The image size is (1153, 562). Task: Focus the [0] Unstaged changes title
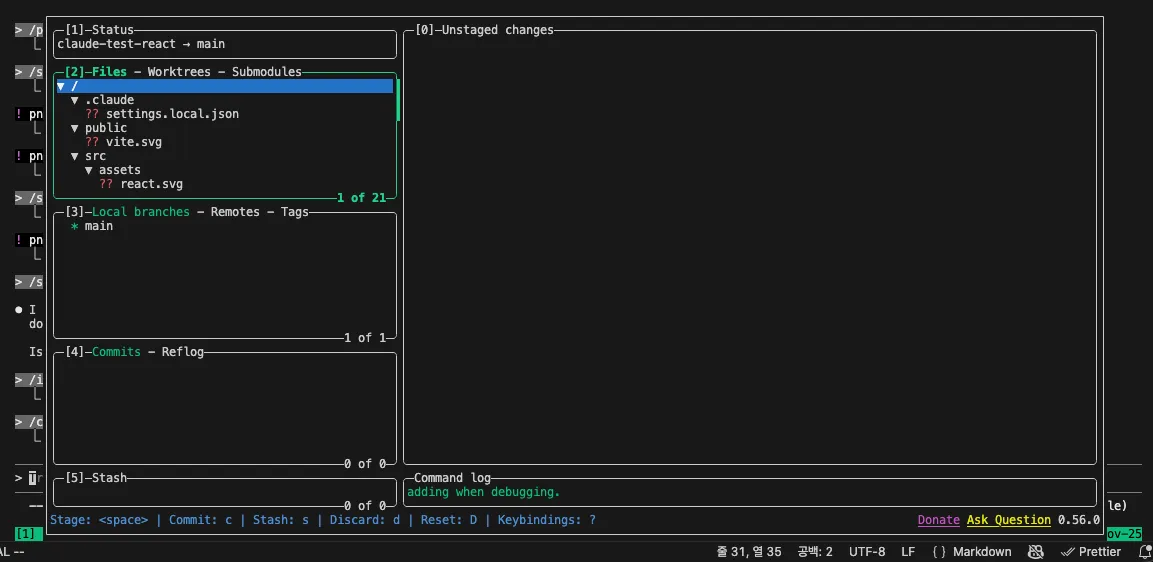(485, 30)
